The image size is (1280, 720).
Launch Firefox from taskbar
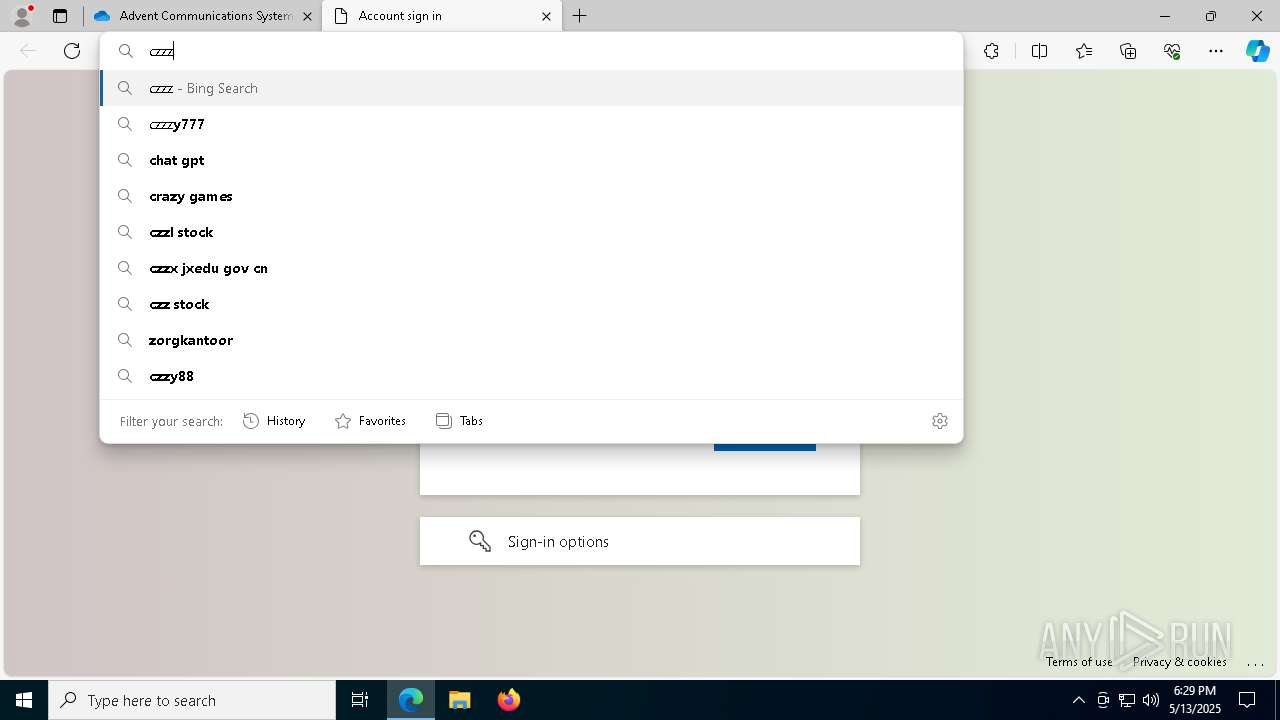pyautogui.click(x=508, y=700)
